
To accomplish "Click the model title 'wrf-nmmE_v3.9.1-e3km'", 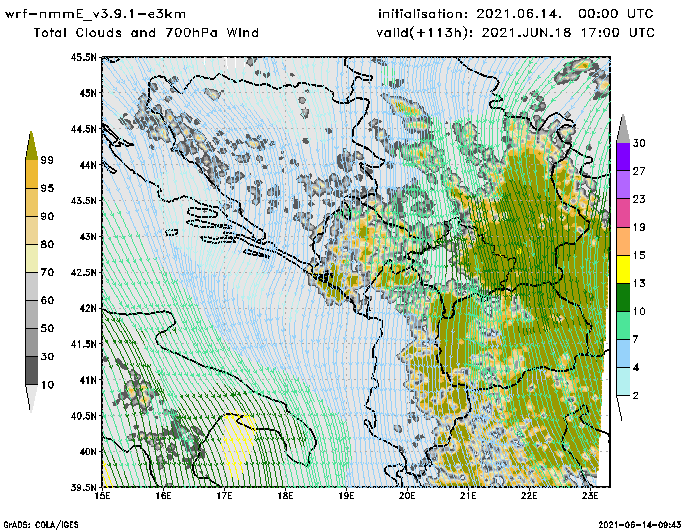I will (x=95, y=14).
